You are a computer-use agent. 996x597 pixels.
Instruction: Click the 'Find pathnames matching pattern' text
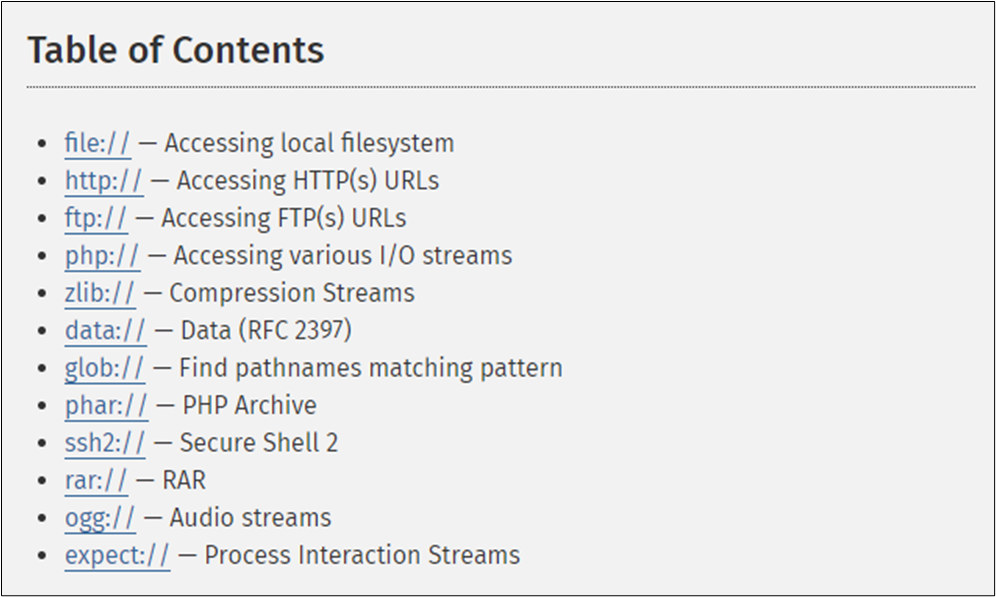(x=370, y=368)
